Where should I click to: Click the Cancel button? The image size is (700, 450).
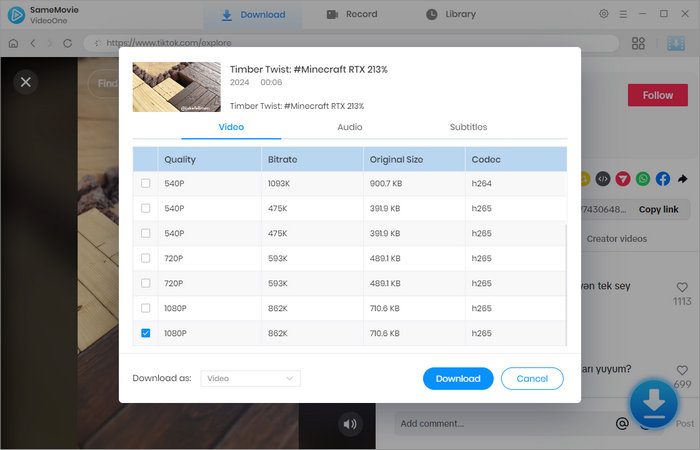point(532,379)
